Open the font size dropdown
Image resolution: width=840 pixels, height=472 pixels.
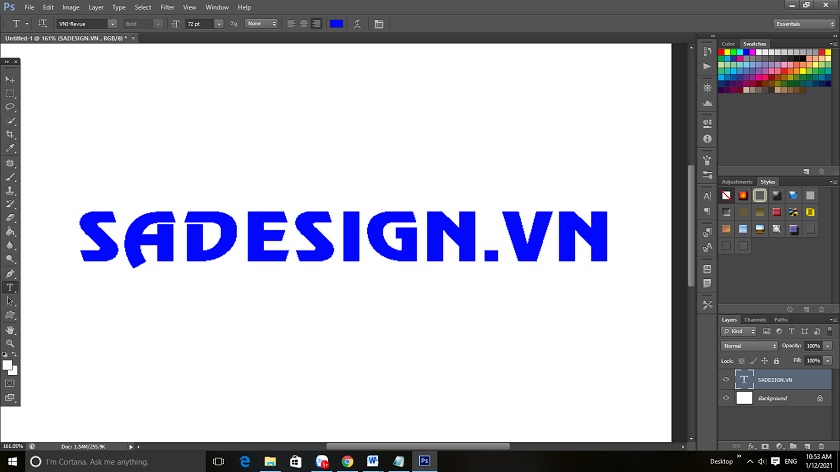(219, 24)
